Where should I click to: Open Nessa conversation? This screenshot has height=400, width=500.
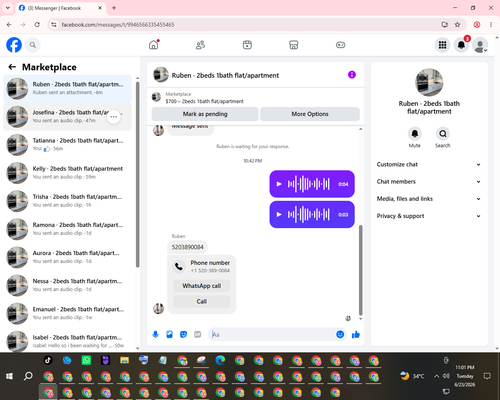coord(67,285)
